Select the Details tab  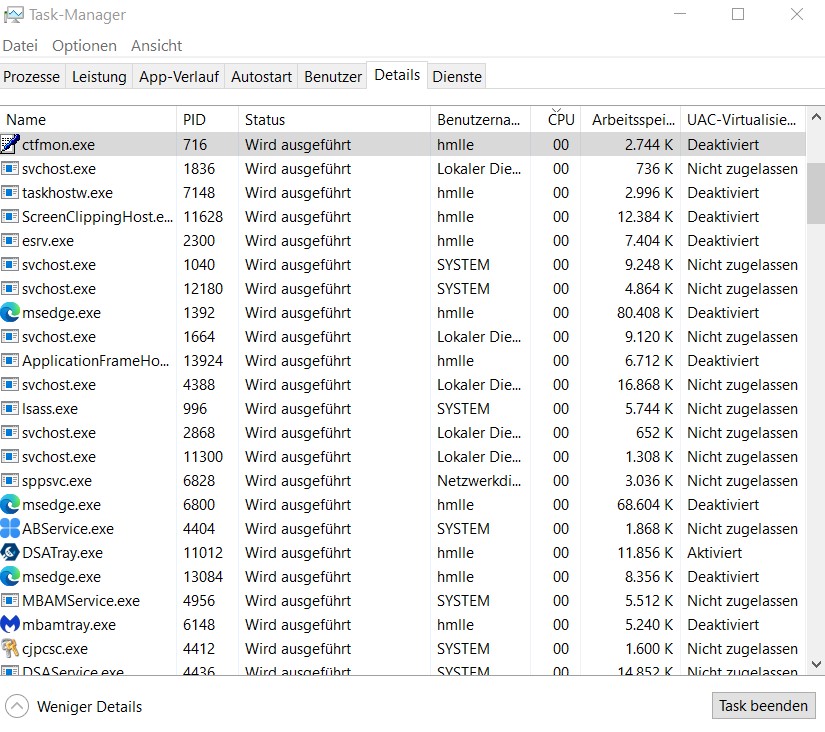(x=397, y=75)
